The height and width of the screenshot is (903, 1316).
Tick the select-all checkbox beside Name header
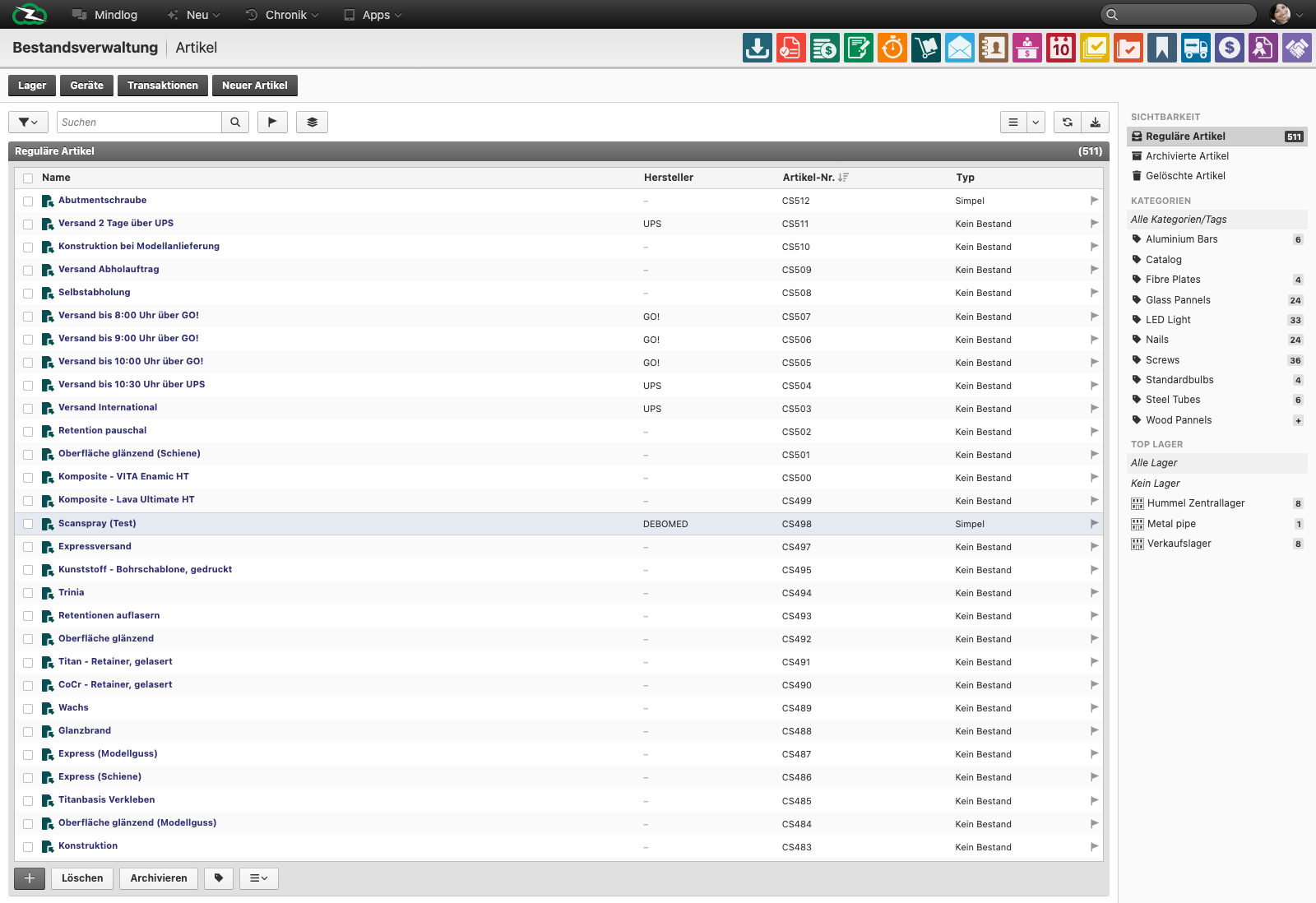[28, 178]
